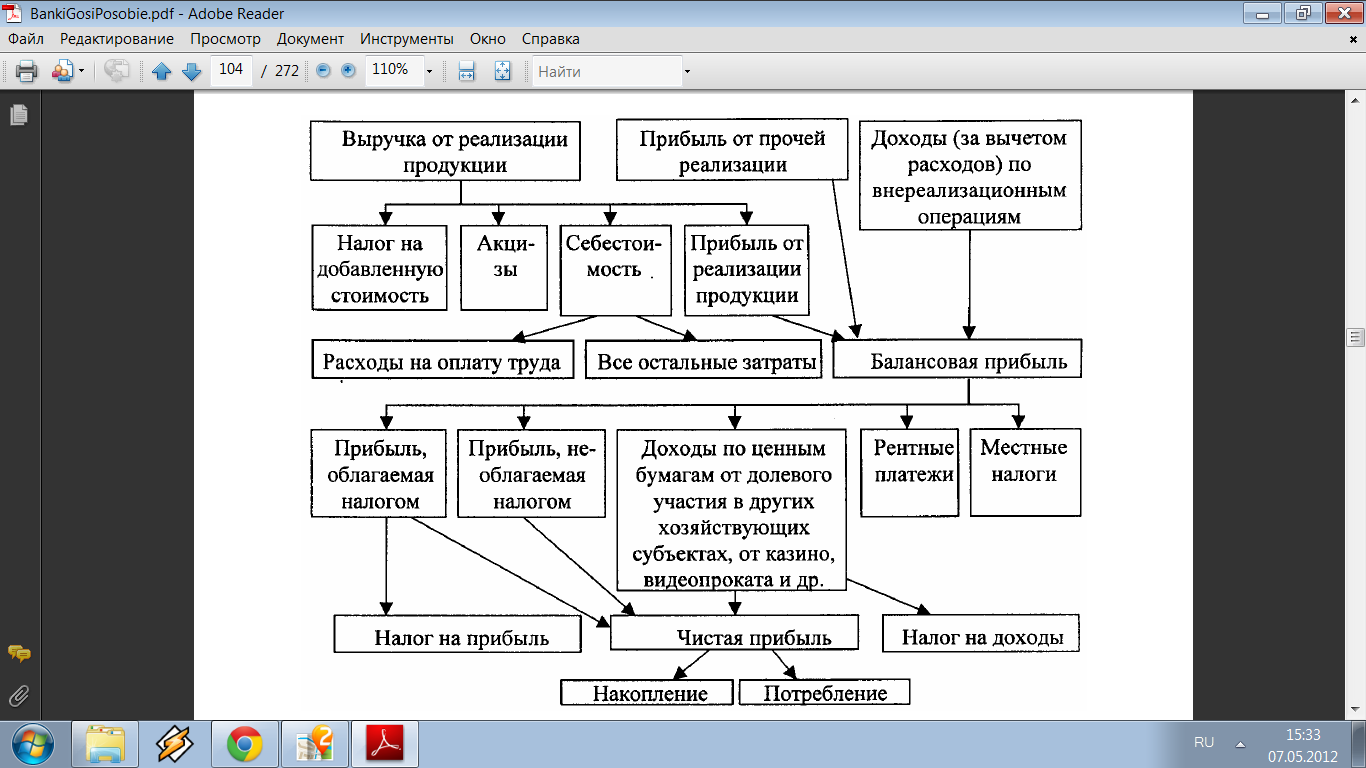This screenshot has height=768, width=1366.
Task: Open the Окно menu
Action: click(487, 39)
